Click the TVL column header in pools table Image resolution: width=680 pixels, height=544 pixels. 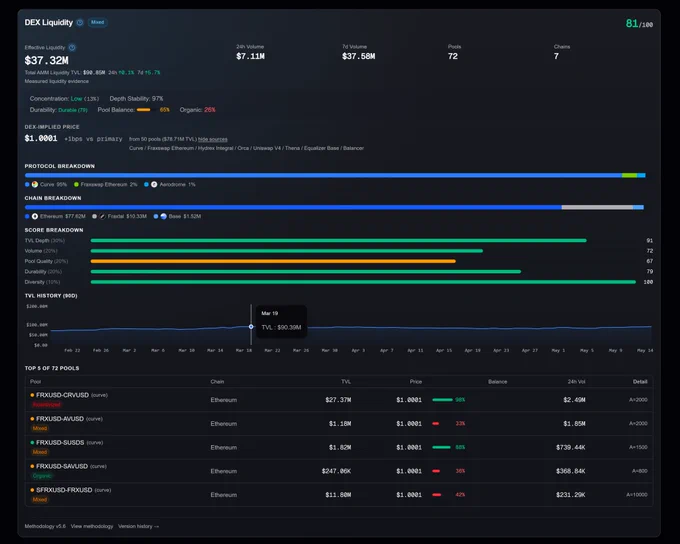(x=346, y=382)
